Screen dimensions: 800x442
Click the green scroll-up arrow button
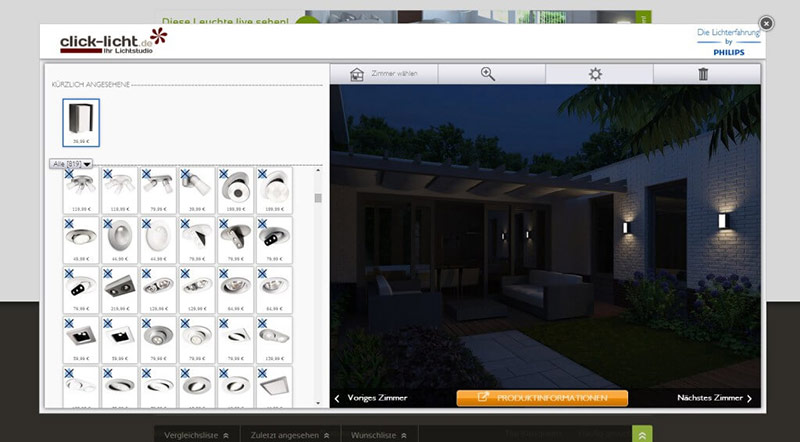[643, 435]
